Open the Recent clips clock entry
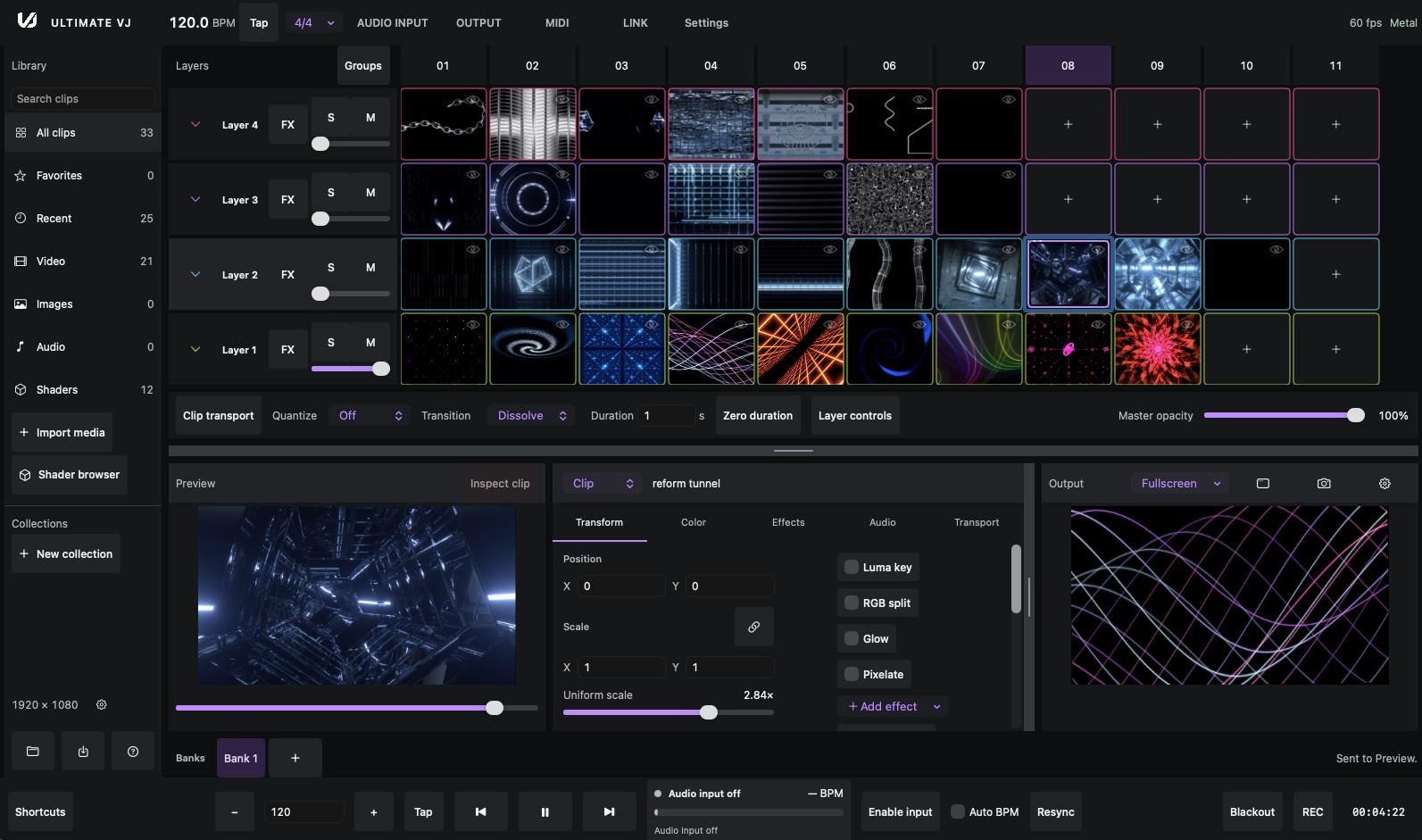1422x840 pixels. coord(83,219)
